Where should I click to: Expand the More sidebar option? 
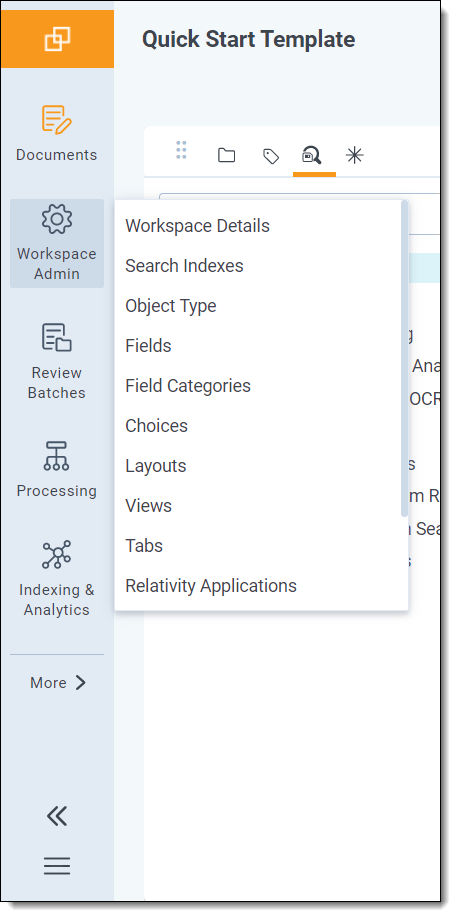(x=57, y=682)
